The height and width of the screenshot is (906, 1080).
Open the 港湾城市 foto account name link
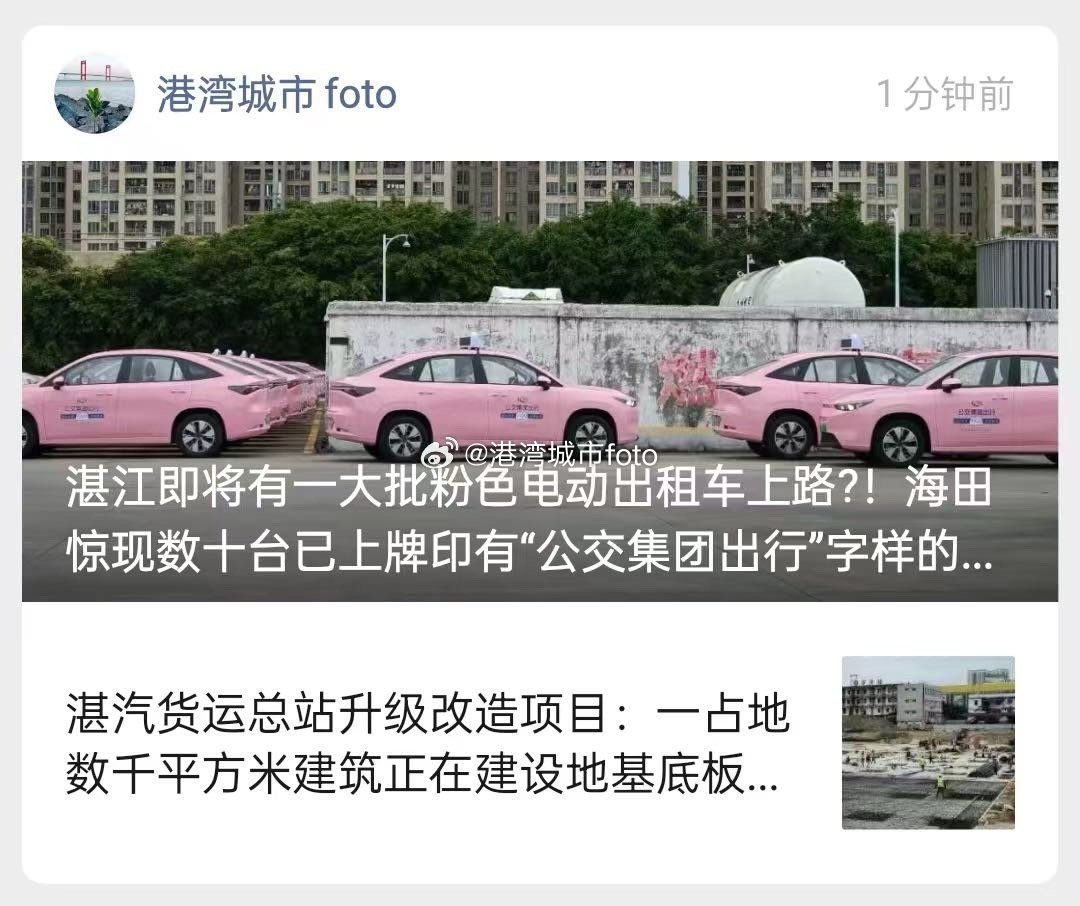click(277, 94)
